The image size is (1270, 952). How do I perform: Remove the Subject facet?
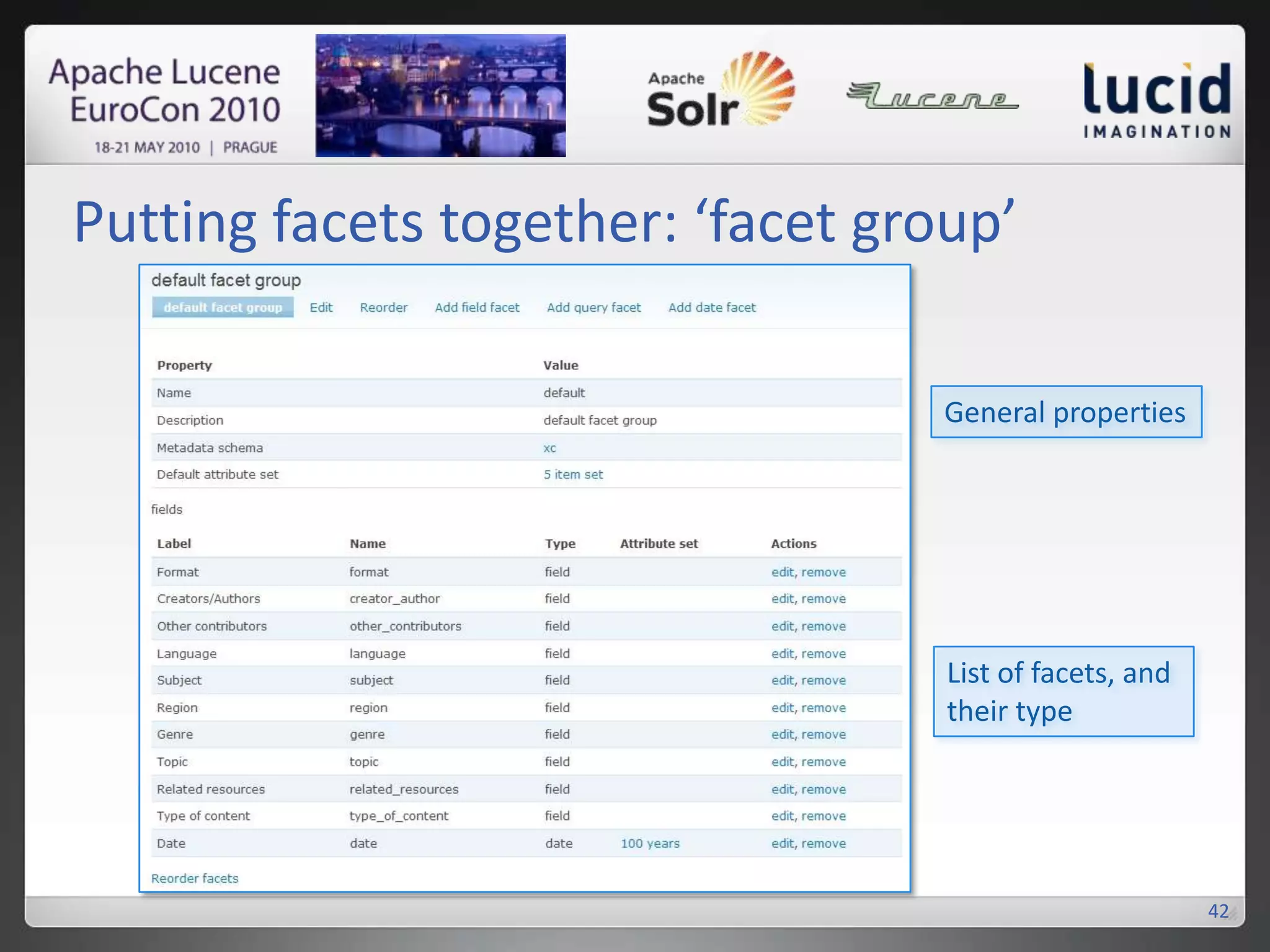tap(824, 681)
